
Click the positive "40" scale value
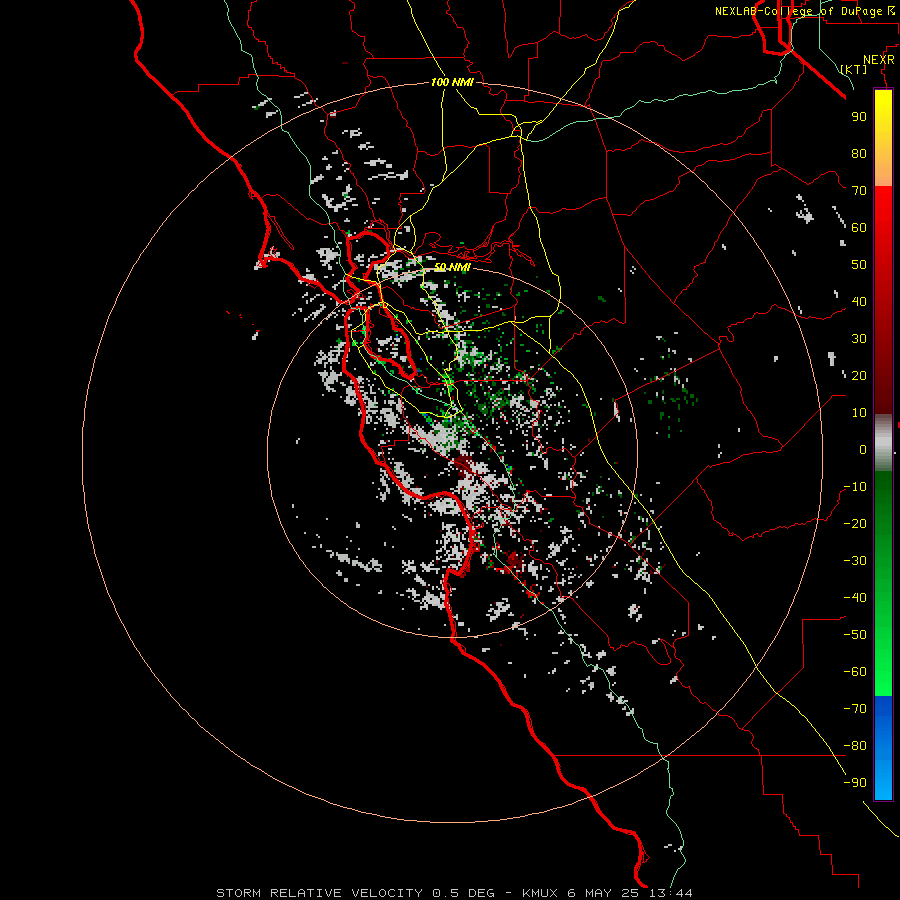tap(859, 301)
